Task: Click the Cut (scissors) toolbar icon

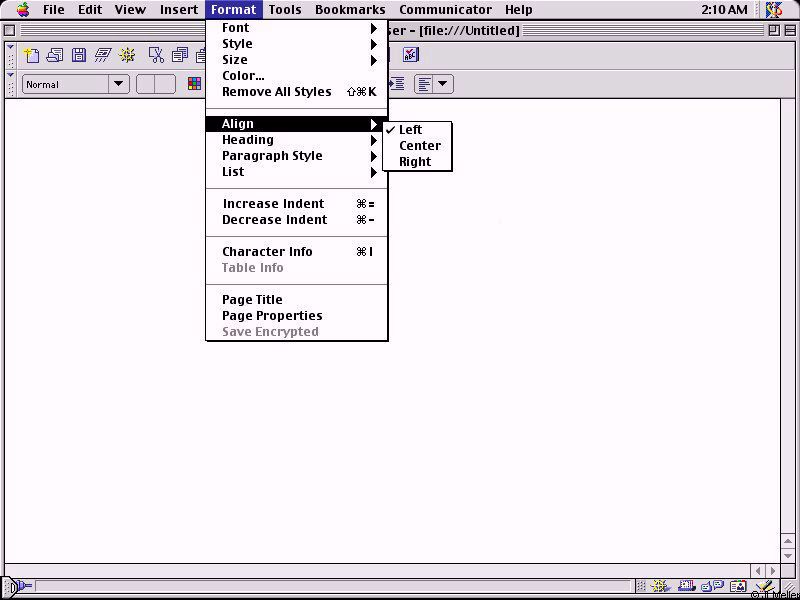Action: tap(156, 55)
